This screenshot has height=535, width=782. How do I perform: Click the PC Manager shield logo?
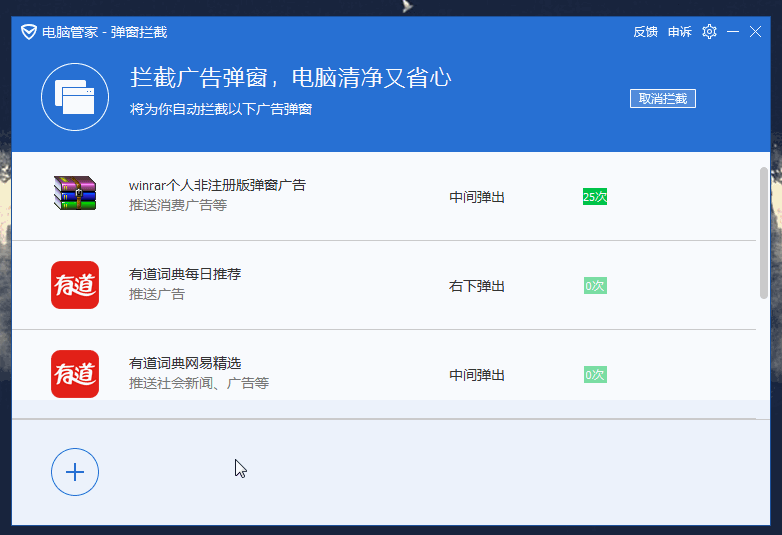pos(28,32)
